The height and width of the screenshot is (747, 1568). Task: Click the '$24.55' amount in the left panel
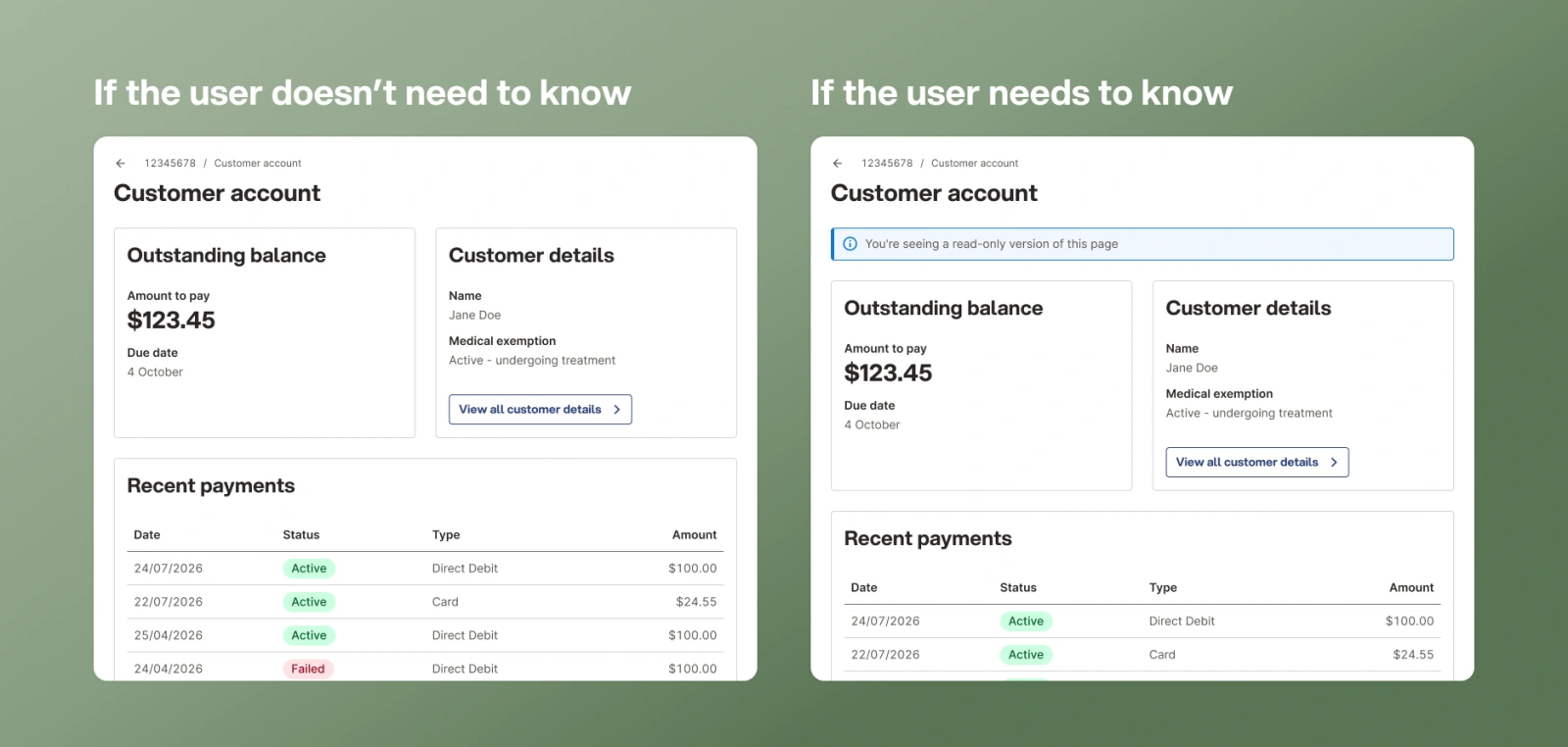696,602
